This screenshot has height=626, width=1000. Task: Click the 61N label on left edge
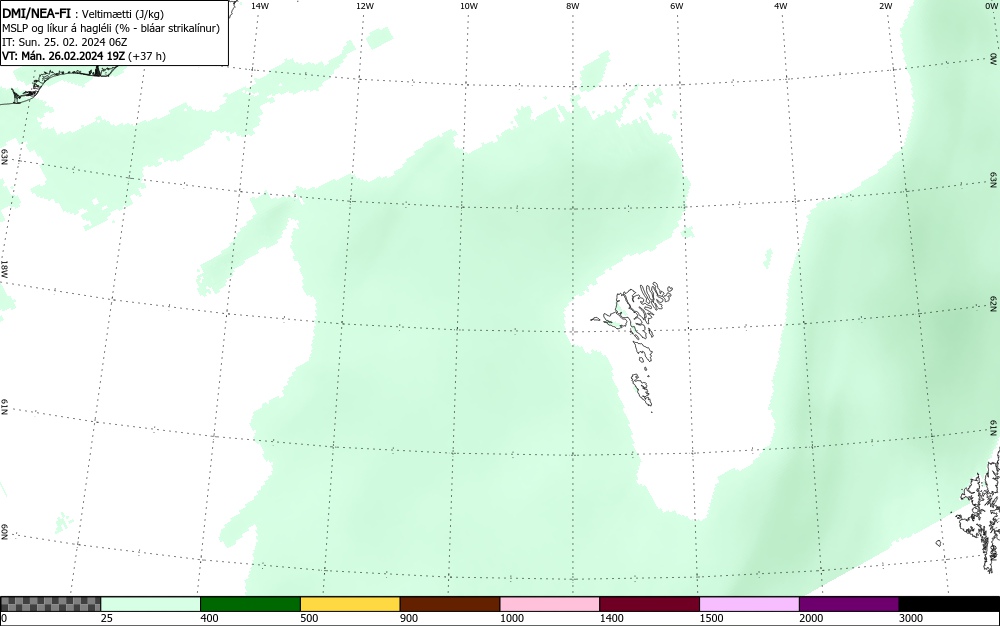click(4, 408)
